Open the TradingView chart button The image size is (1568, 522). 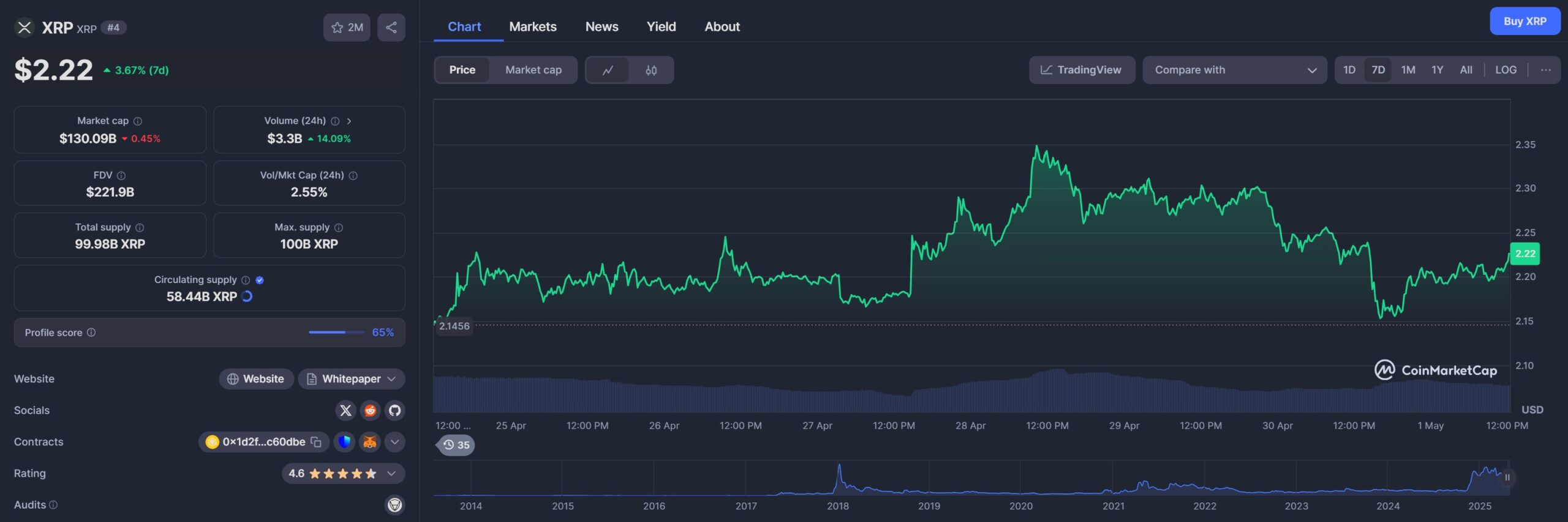[x=1082, y=70]
